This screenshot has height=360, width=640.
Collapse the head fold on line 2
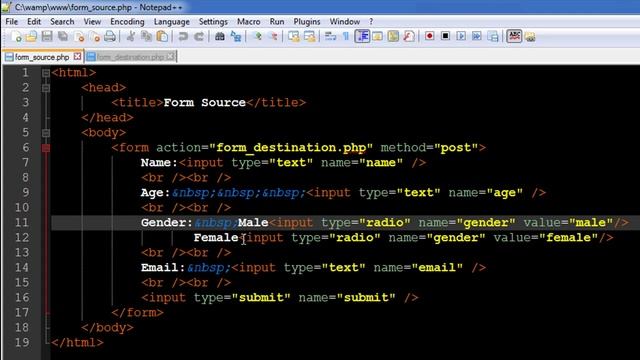46,88
